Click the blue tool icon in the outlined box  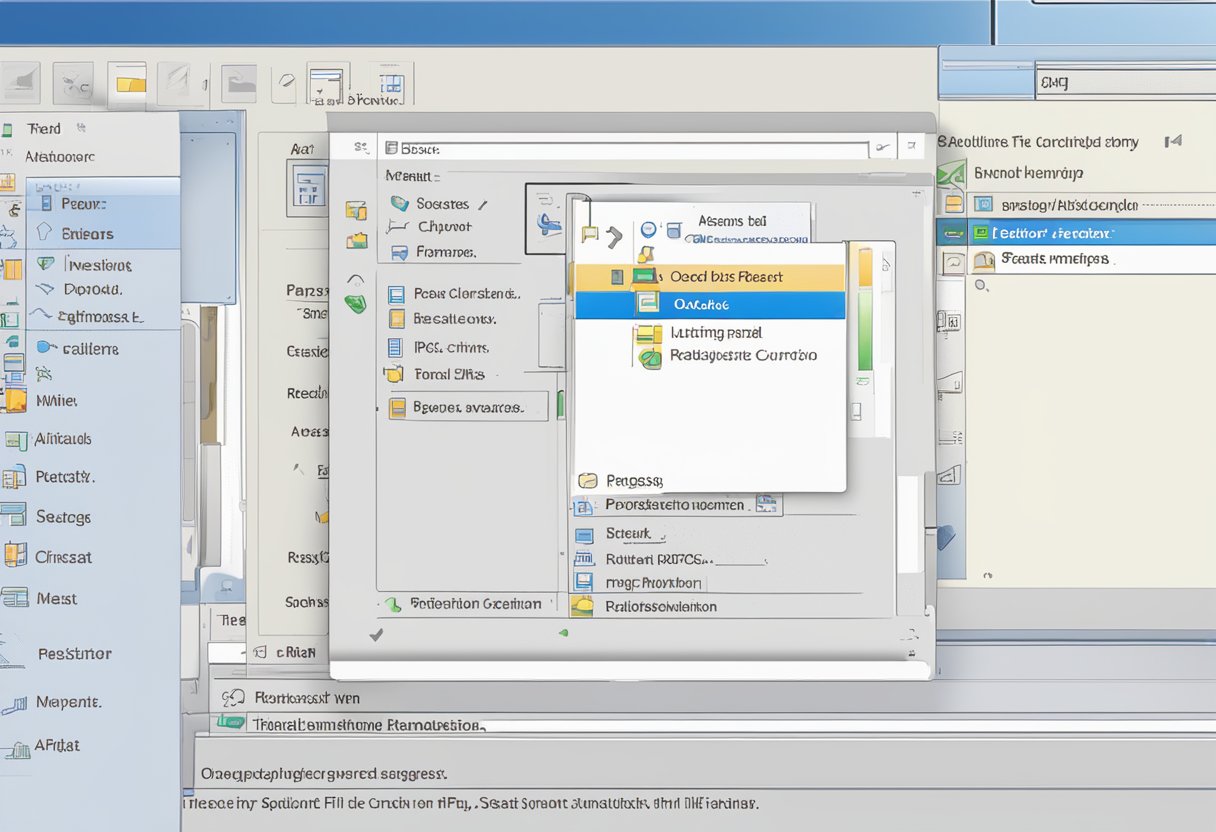tap(548, 224)
